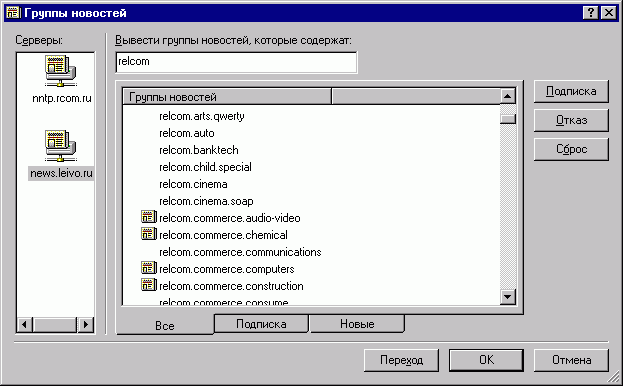Image resolution: width=623 pixels, height=386 pixels.
Task: Click the Переход button
Action: point(401,360)
